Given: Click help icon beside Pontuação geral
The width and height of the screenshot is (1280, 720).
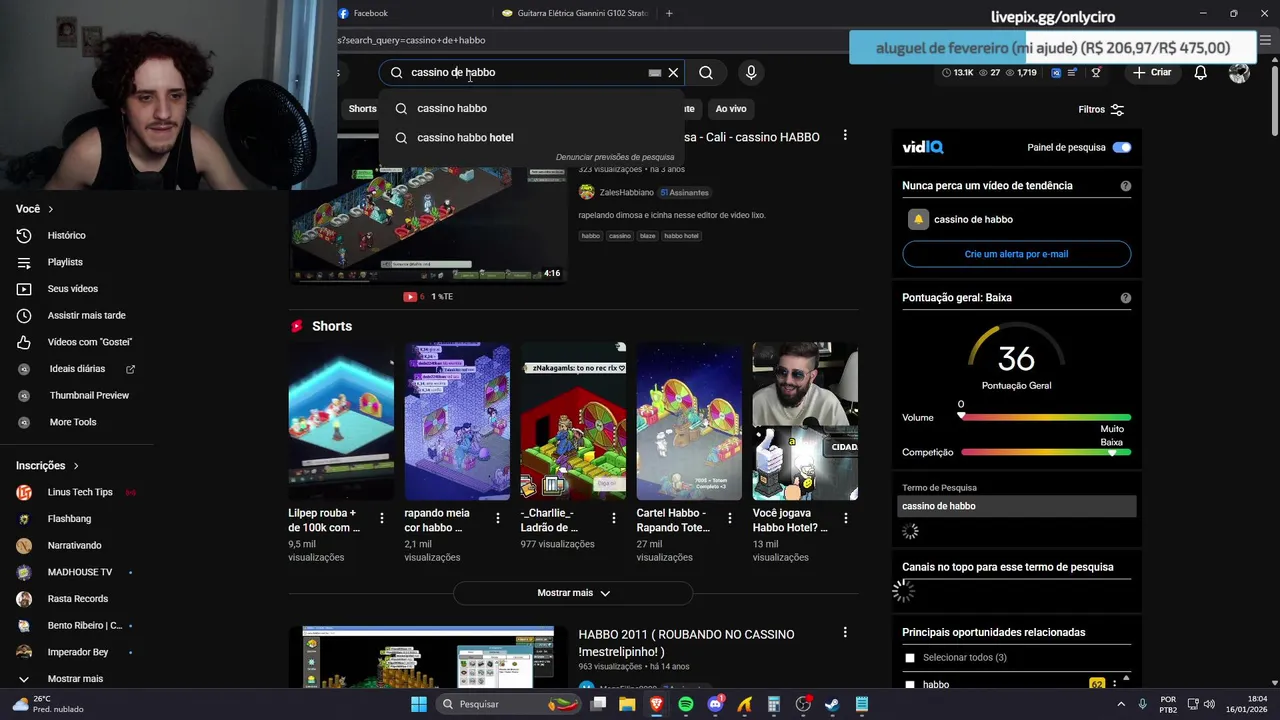Looking at the screenshot, I should pos(1126,298).
